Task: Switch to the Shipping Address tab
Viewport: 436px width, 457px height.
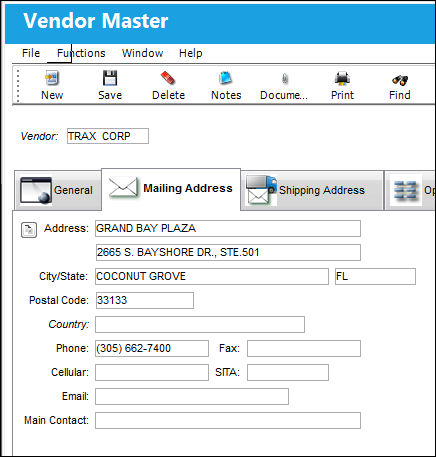Action: point(312,190)
